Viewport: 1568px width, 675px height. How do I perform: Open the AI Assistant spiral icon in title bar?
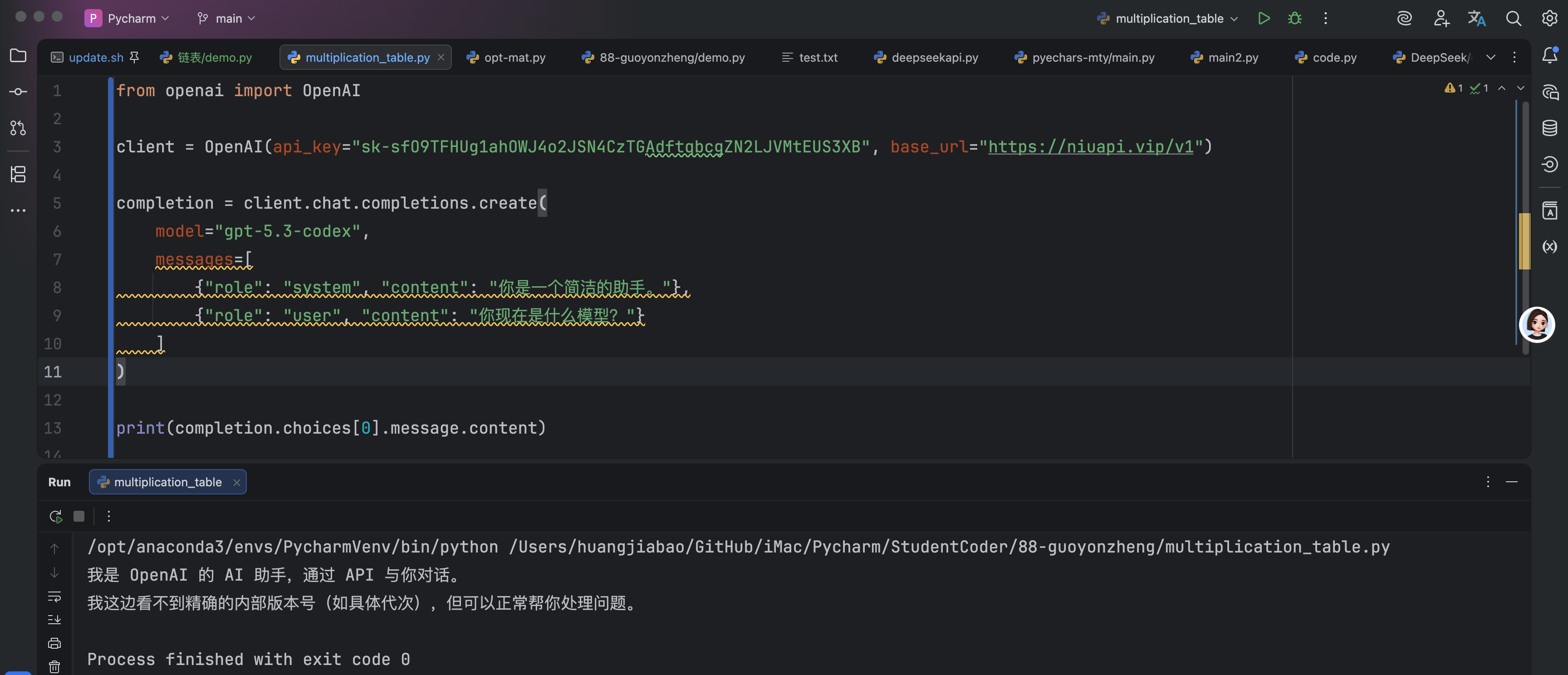click(1404, 18)
